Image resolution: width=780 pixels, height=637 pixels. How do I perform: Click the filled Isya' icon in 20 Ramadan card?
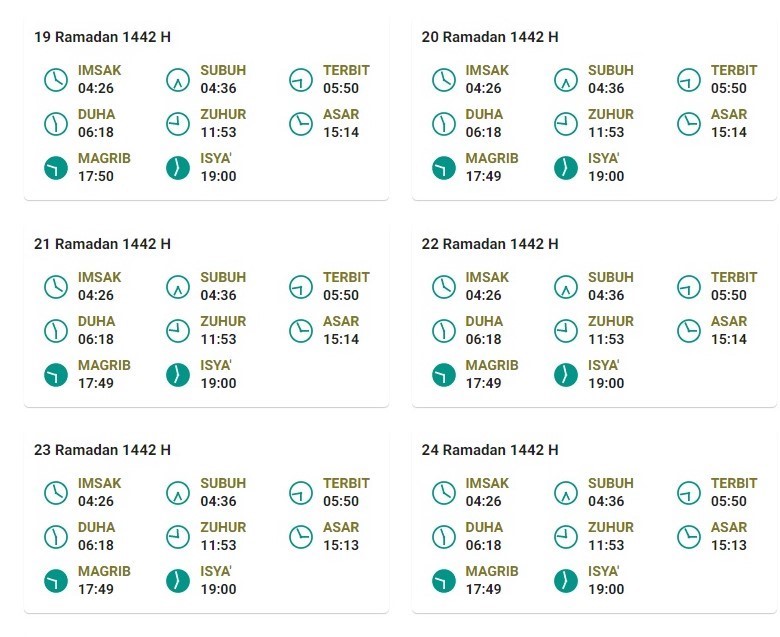click(566, 167)
